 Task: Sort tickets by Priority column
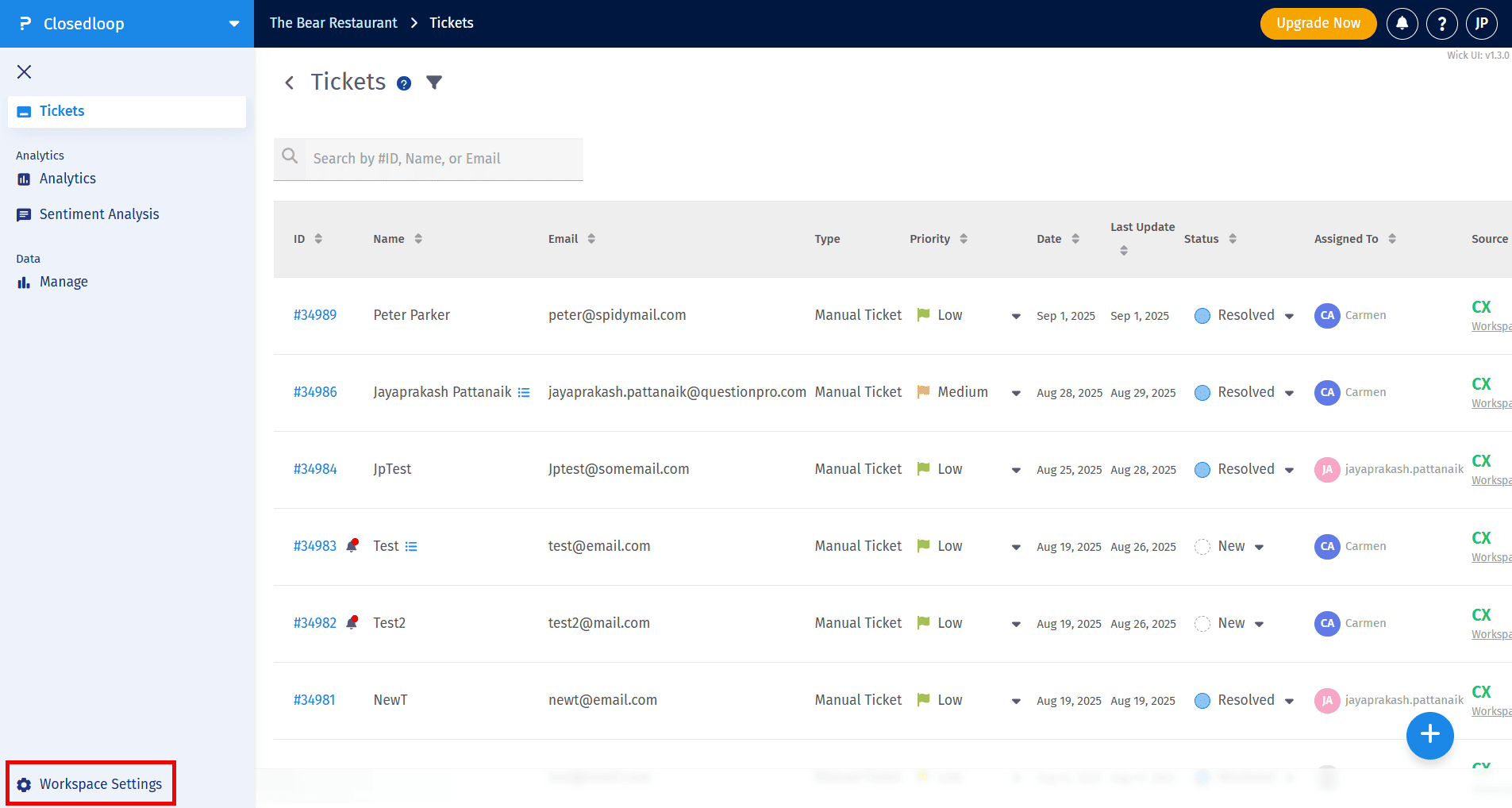pyautogui.click(x=964, y=239)
